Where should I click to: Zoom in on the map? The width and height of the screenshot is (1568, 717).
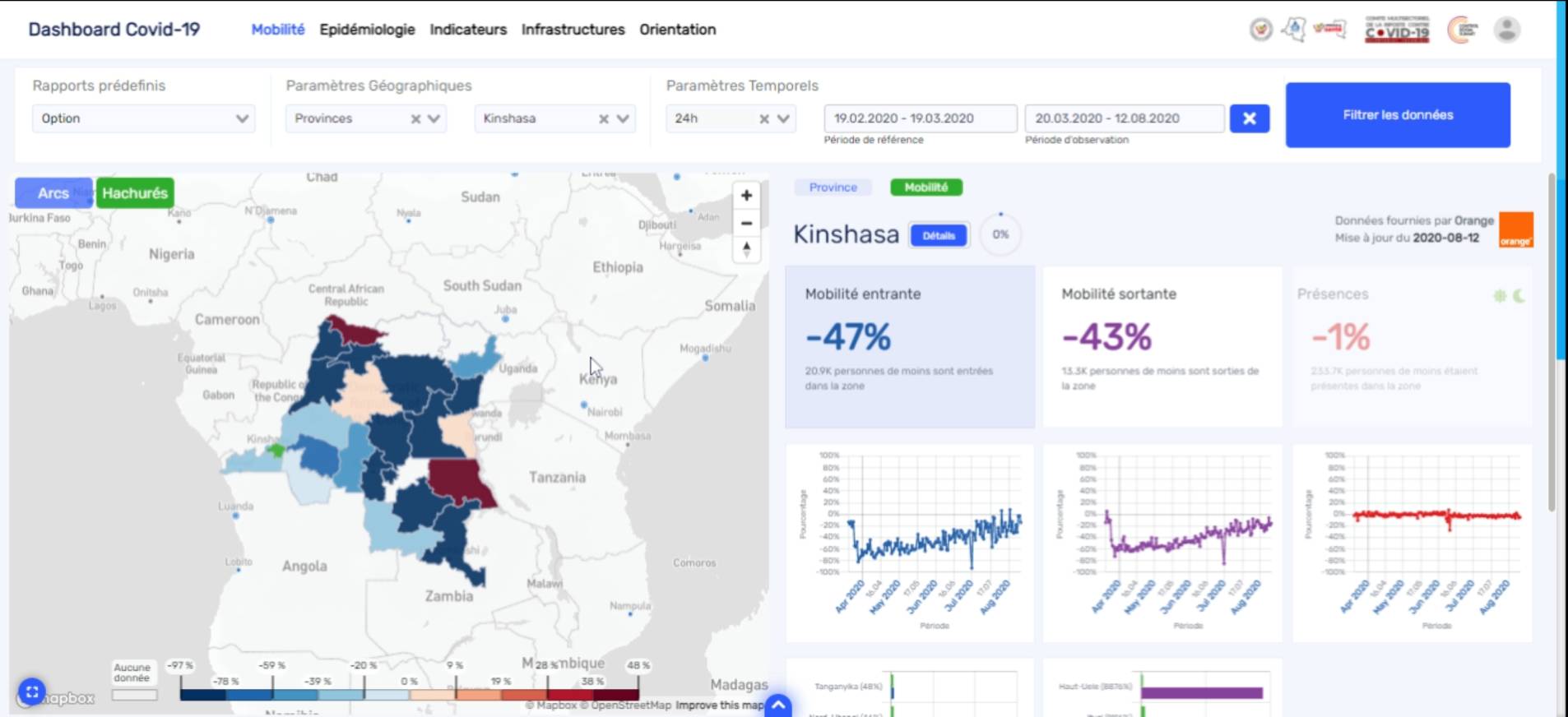[746, 196]
